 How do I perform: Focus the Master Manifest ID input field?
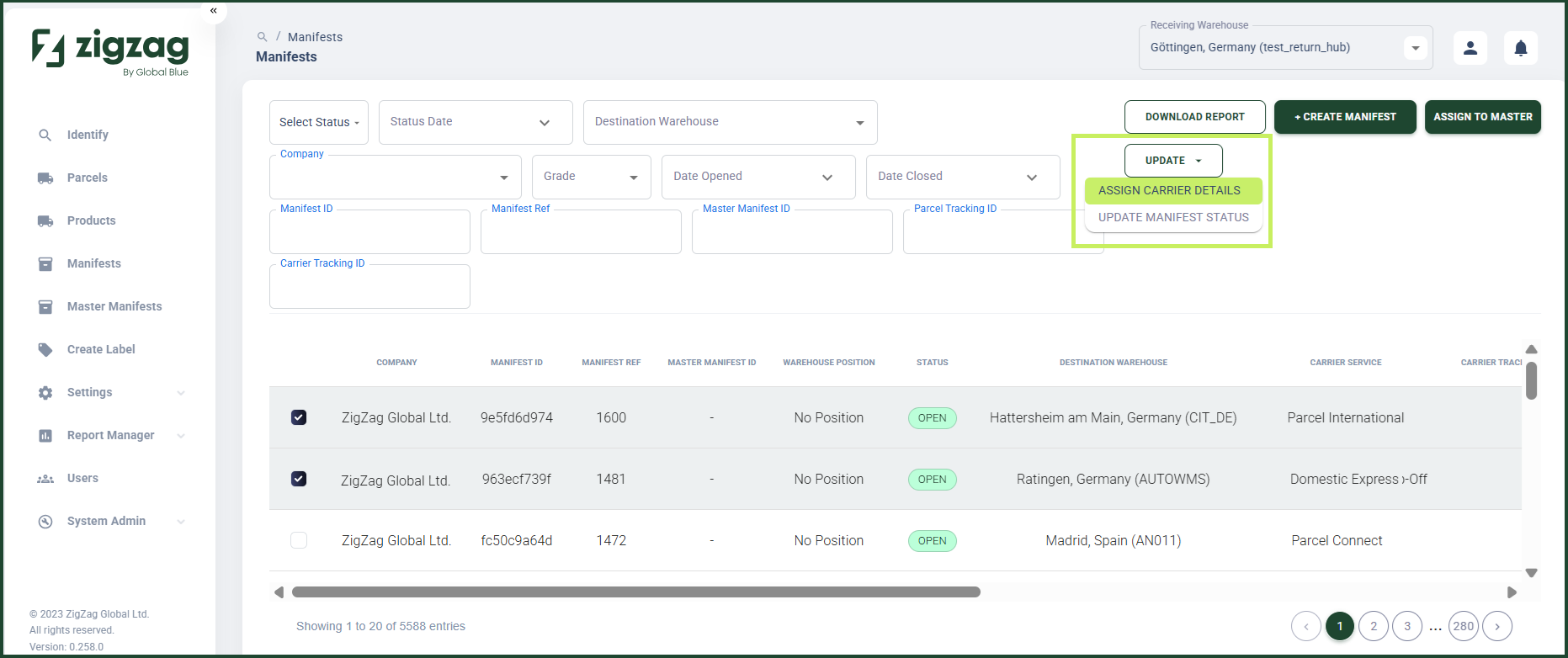(792, 231)
